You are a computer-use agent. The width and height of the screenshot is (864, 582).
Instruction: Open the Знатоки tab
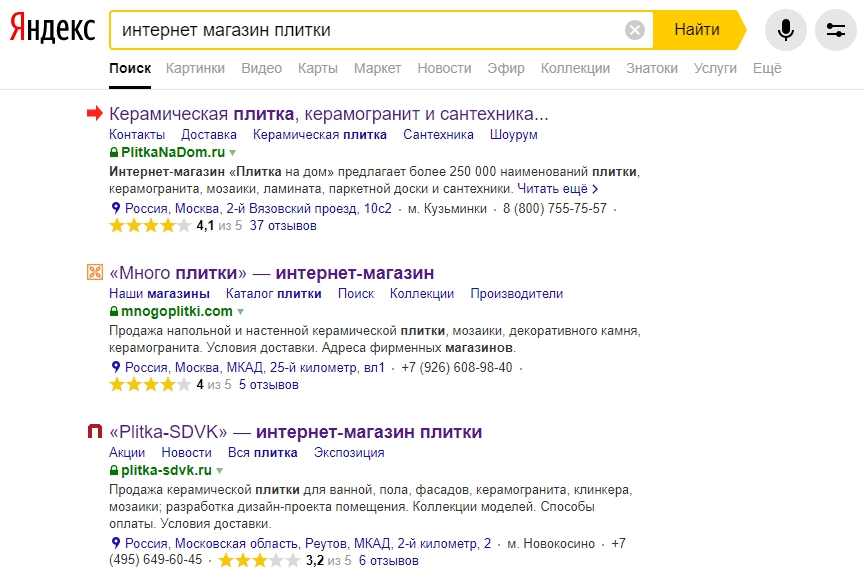click(x=652, y=68)
